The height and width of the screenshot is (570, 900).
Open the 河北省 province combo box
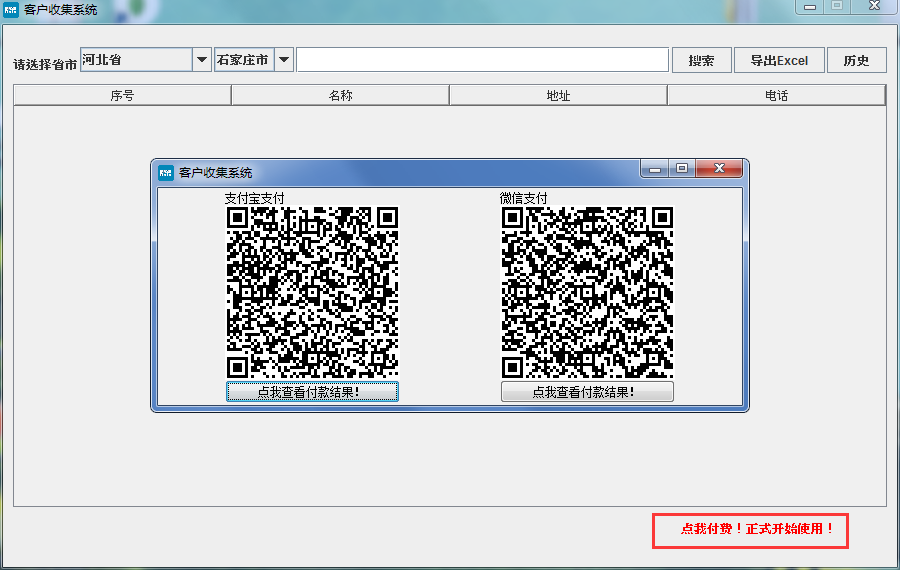point(136,60)
